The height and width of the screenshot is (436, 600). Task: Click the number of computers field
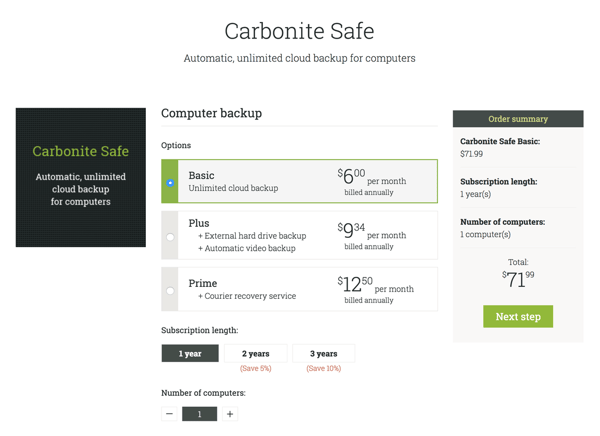point(199,414)
